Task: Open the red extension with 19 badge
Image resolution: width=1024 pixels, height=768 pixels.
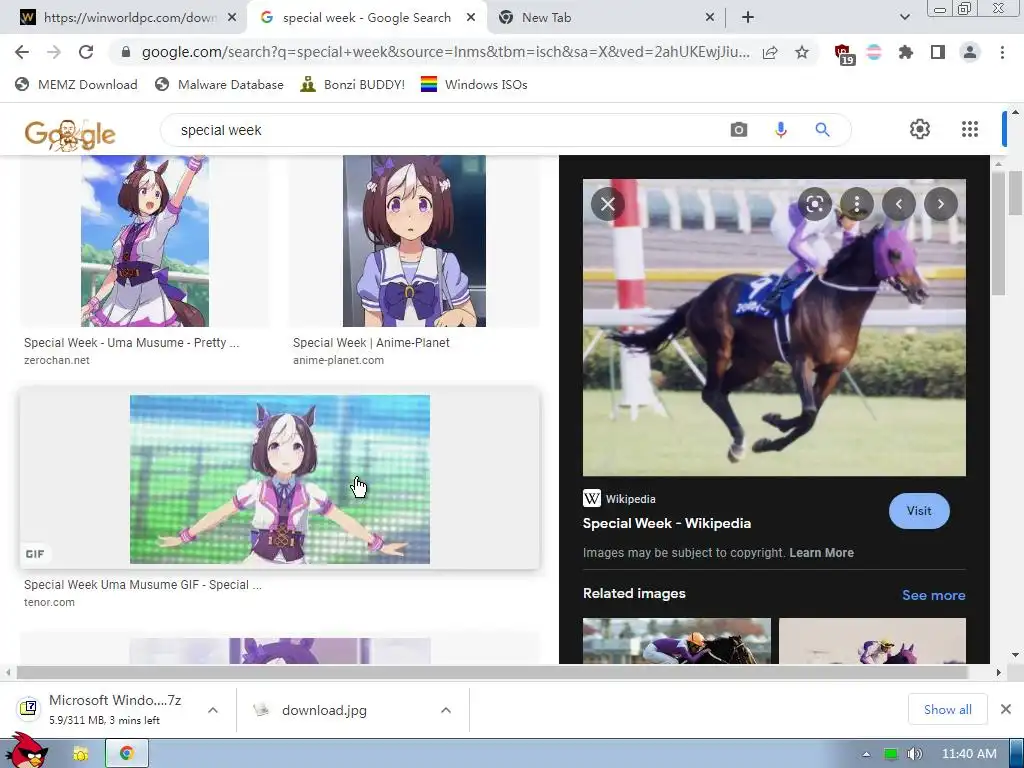Action: (x=844, y=54)
